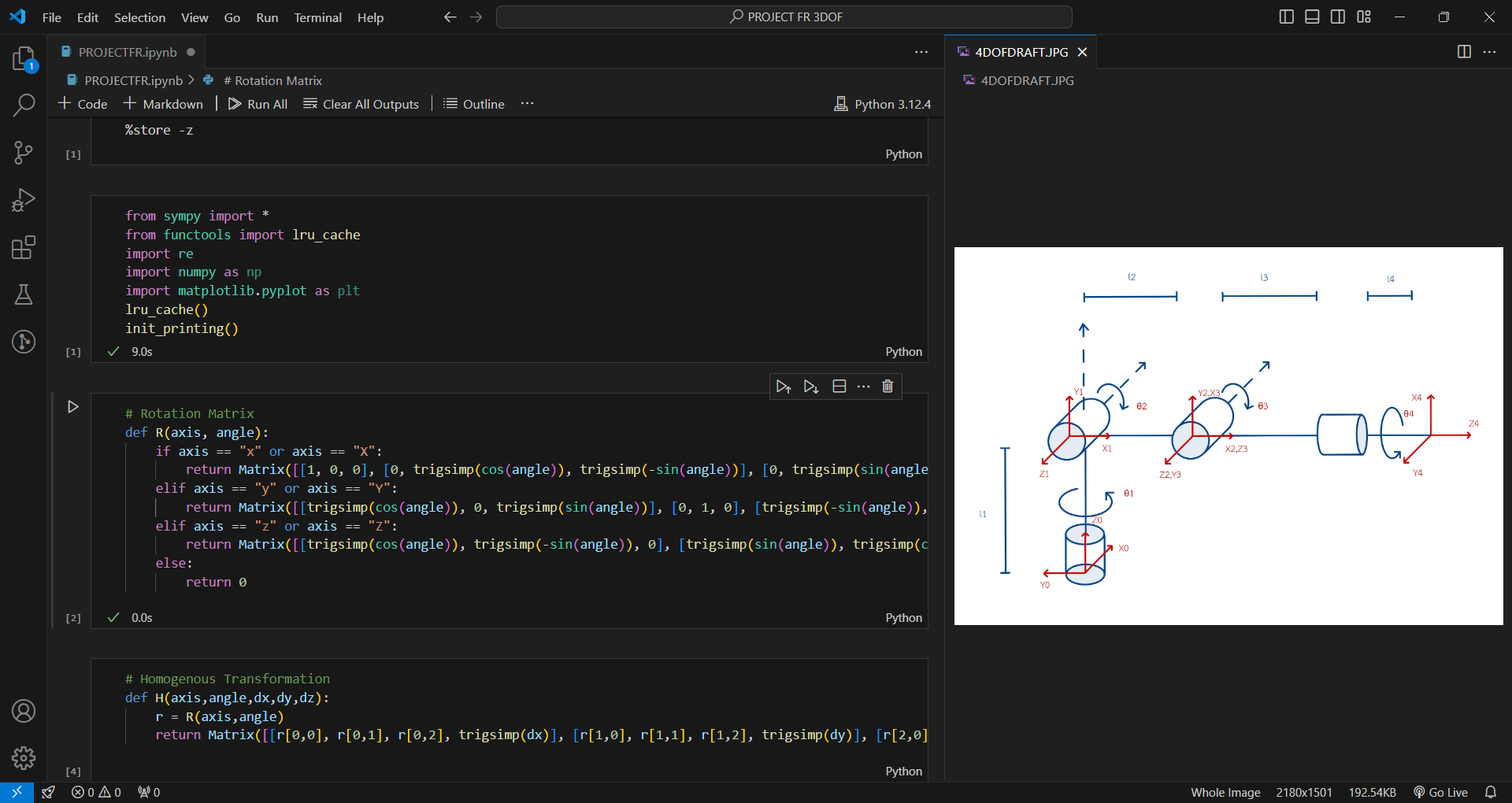1512x803 pixels.
Task: Toggle the secondary side bar
Action: (1337, 16)
